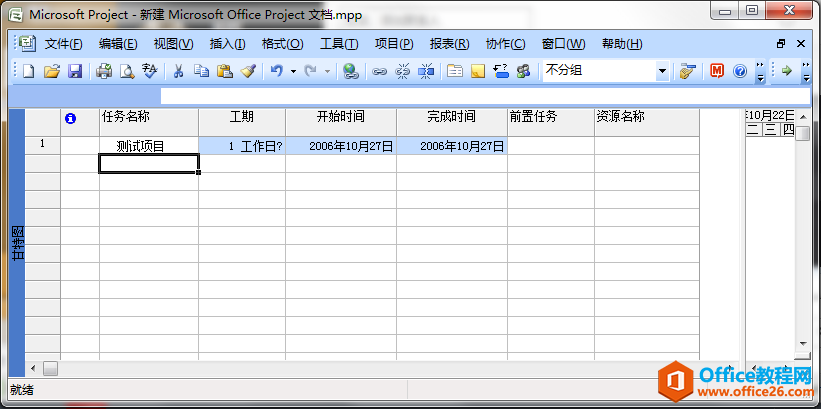Click the 1 工作日? duration cell
Image resolution: width=821 pixels, height=409 pixels.
242,146
